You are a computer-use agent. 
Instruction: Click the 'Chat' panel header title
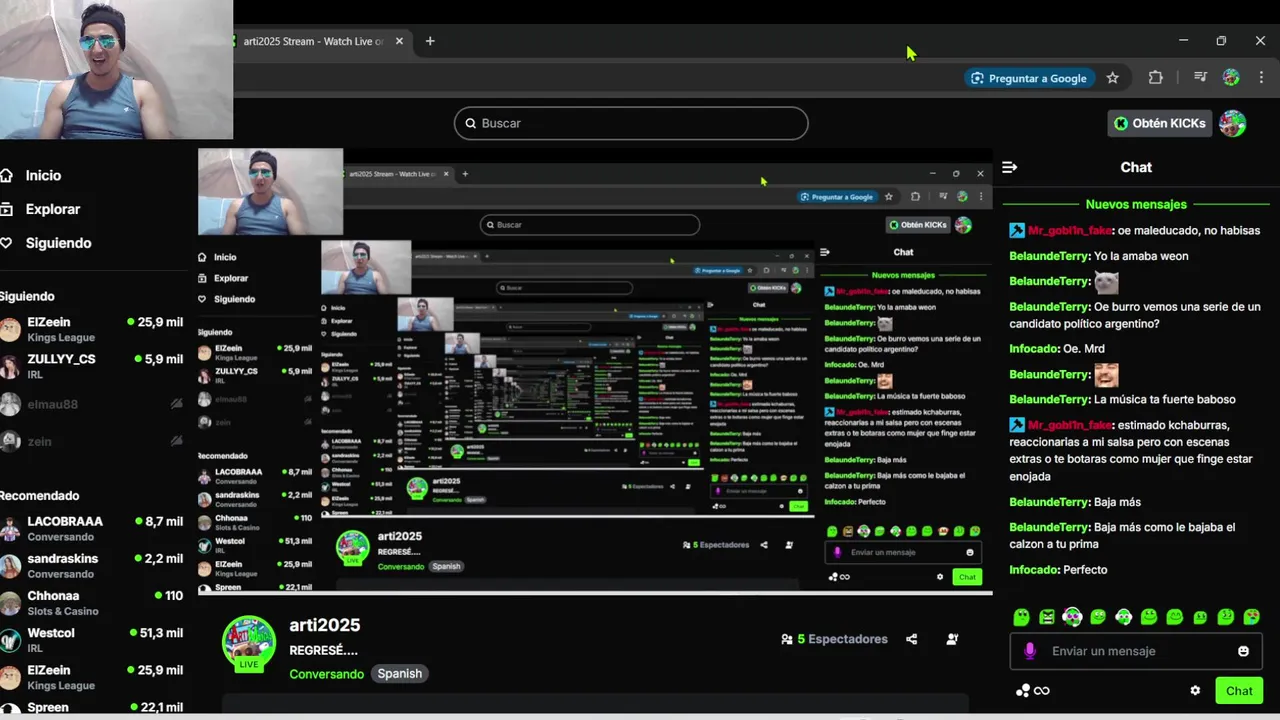point(1136,167)
